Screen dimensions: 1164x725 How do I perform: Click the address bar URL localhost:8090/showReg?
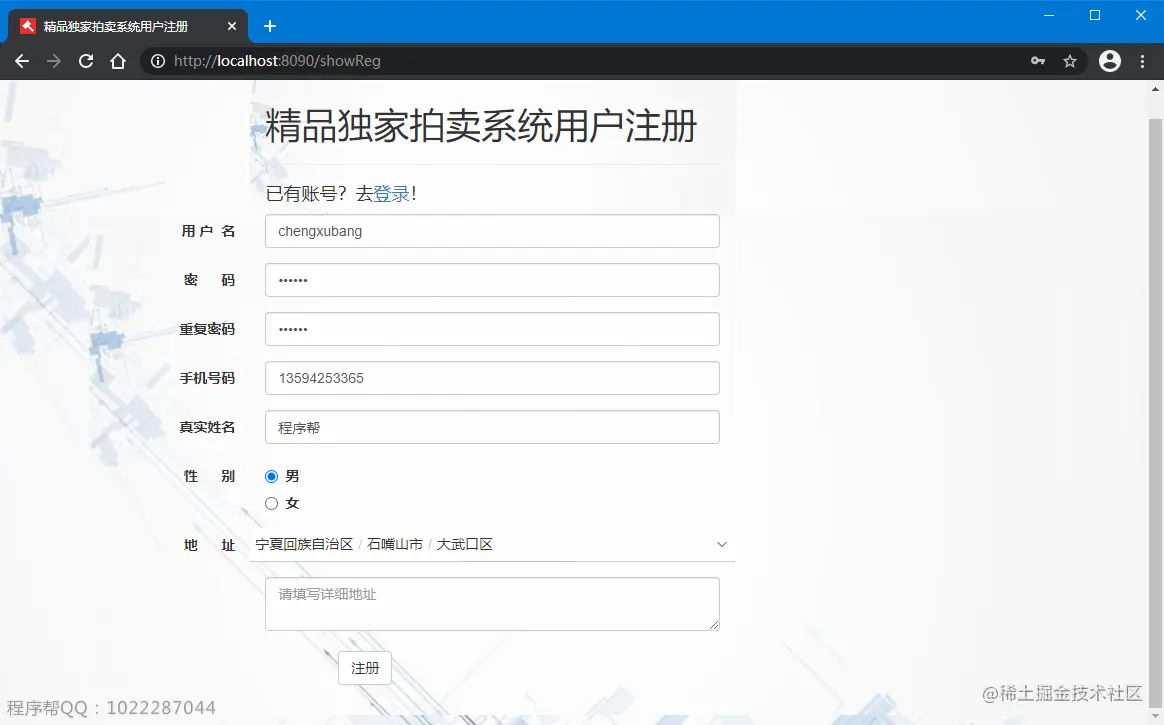click(277, 62)
